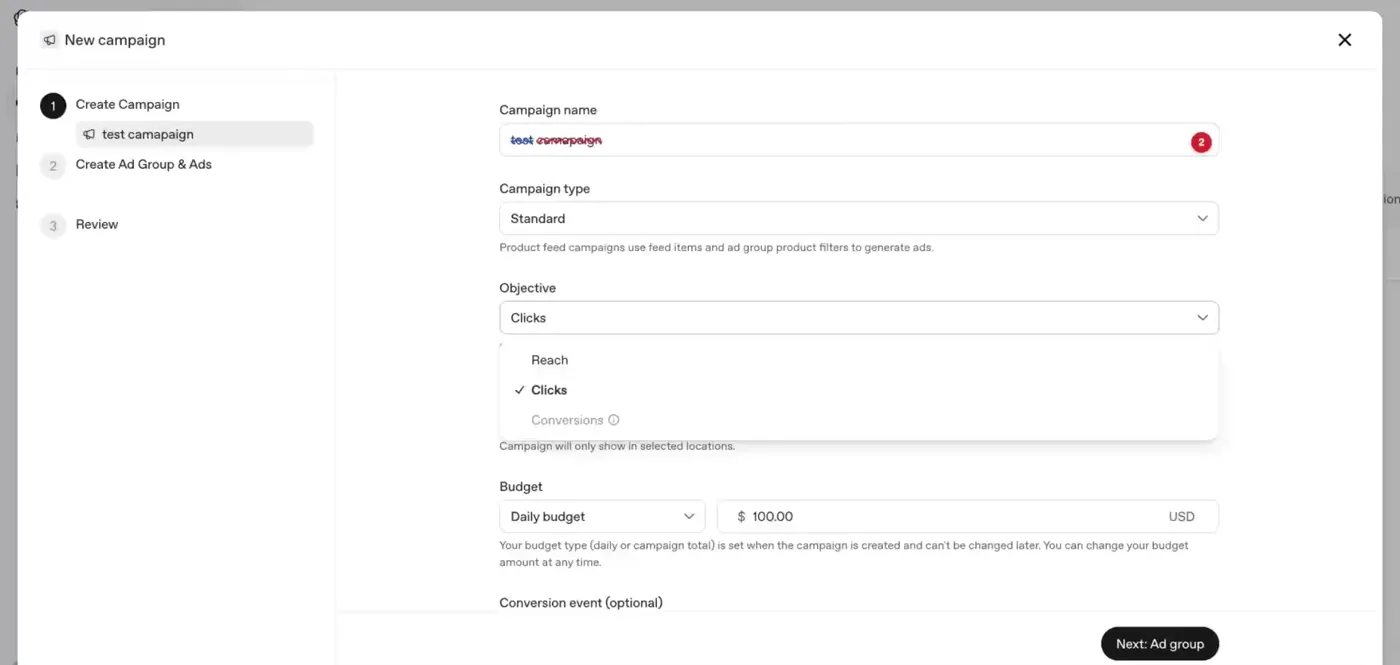Open the red spelling error badge showing 2
Image resolution: width=1400 pixels, height=665 pixels.
tap(1201, 142)
